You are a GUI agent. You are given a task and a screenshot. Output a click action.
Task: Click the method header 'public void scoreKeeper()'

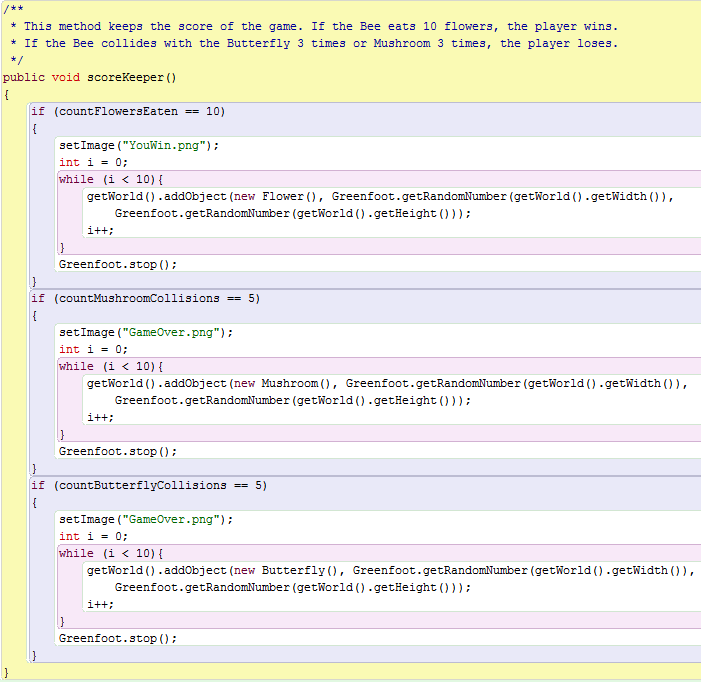click(x=89, y=78)
